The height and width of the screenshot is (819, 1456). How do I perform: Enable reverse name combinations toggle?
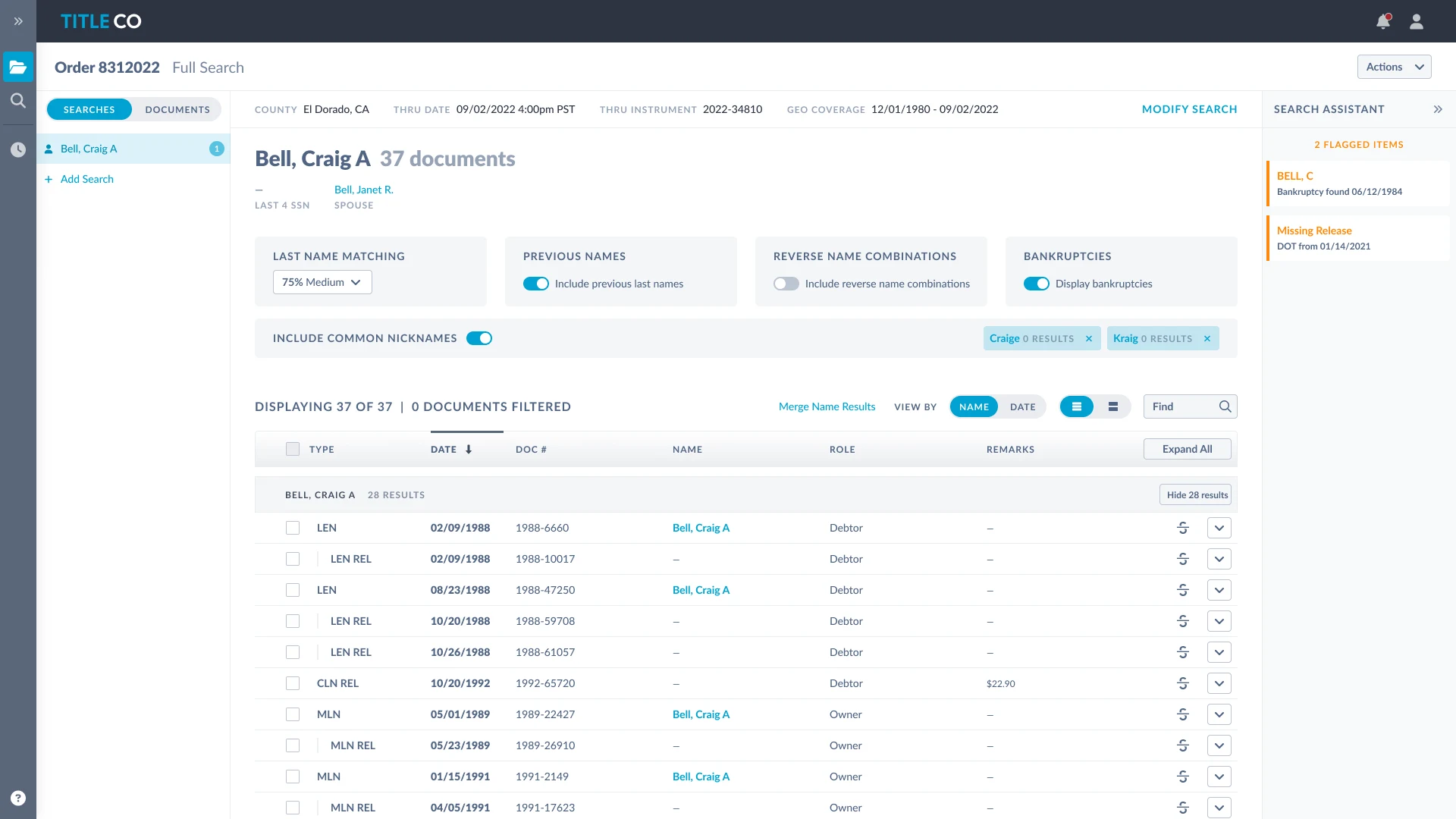click(x=786, y=284)
